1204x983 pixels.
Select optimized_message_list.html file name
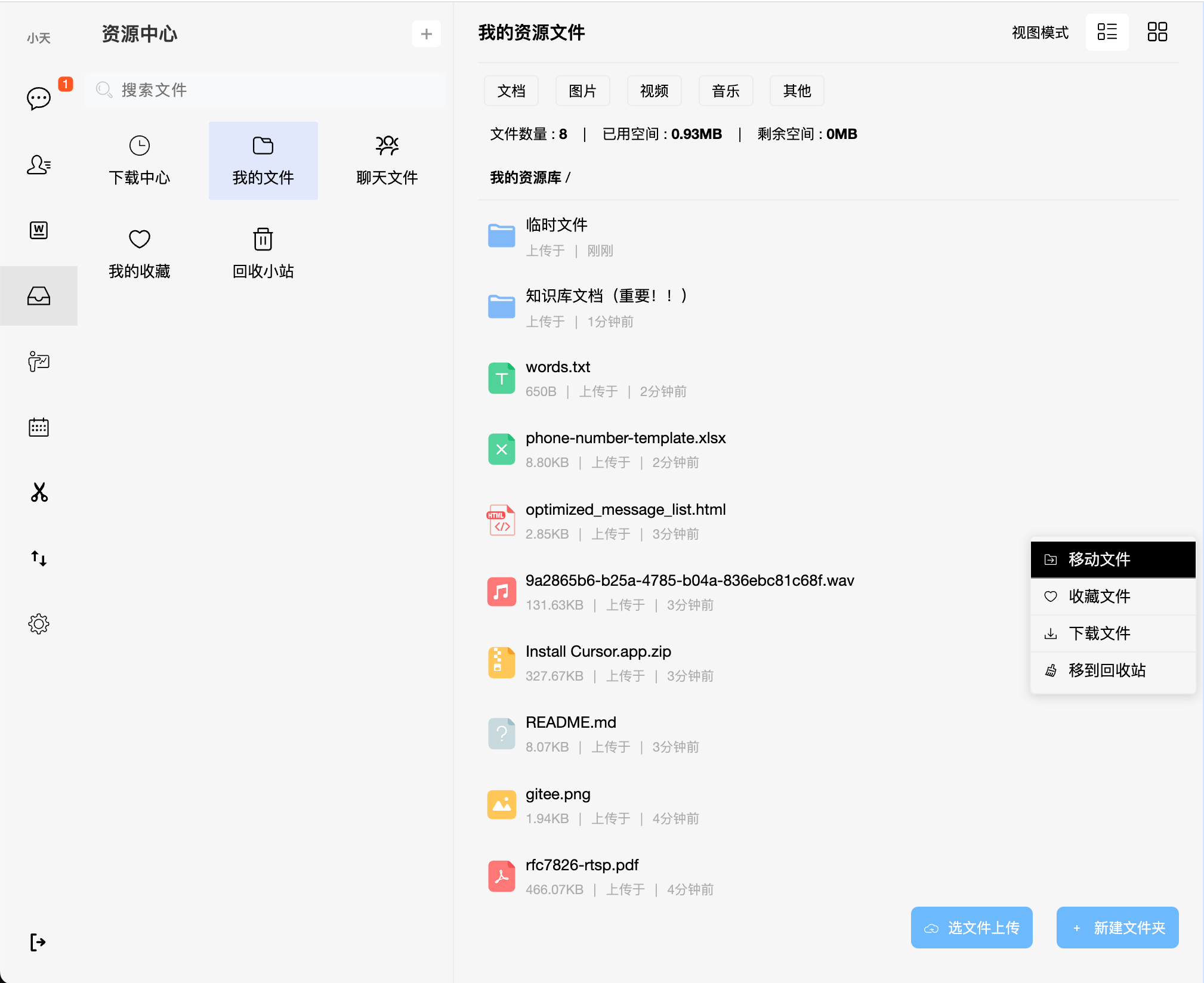coord(626,509)
